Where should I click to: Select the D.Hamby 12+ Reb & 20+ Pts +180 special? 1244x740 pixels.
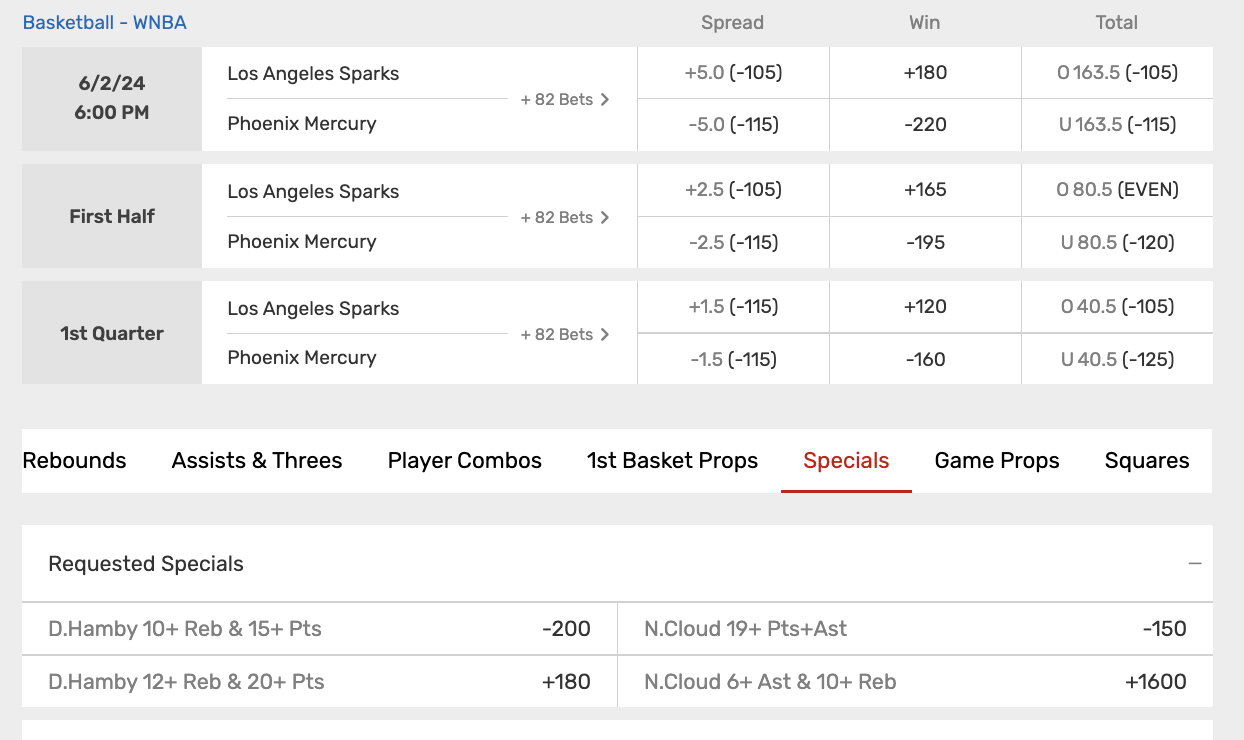pos(320,682)
